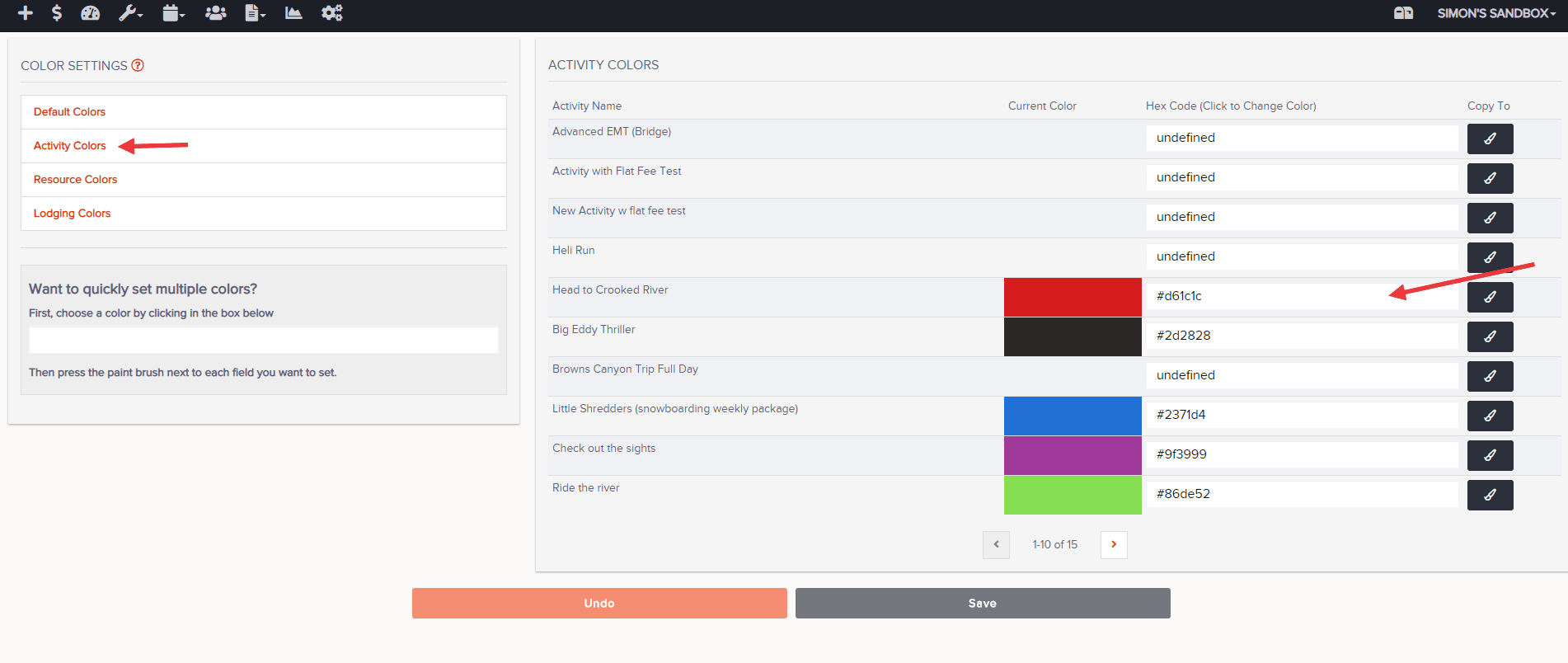The image size is (1568, 663).
Task: Click purple swatch for Check out the sights
Action: tap(1073, 455)
